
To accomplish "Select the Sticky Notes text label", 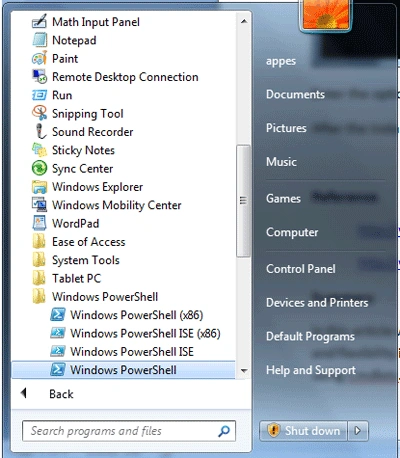I will (83, 151).
